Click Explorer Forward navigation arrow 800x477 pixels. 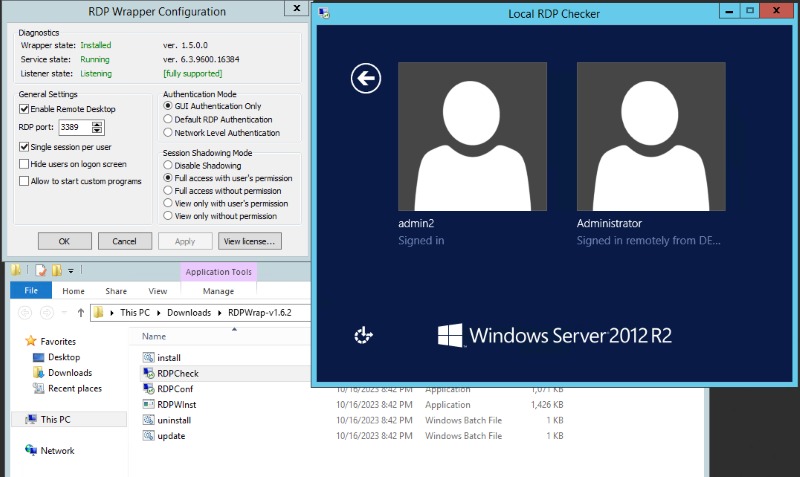point(47,312)
